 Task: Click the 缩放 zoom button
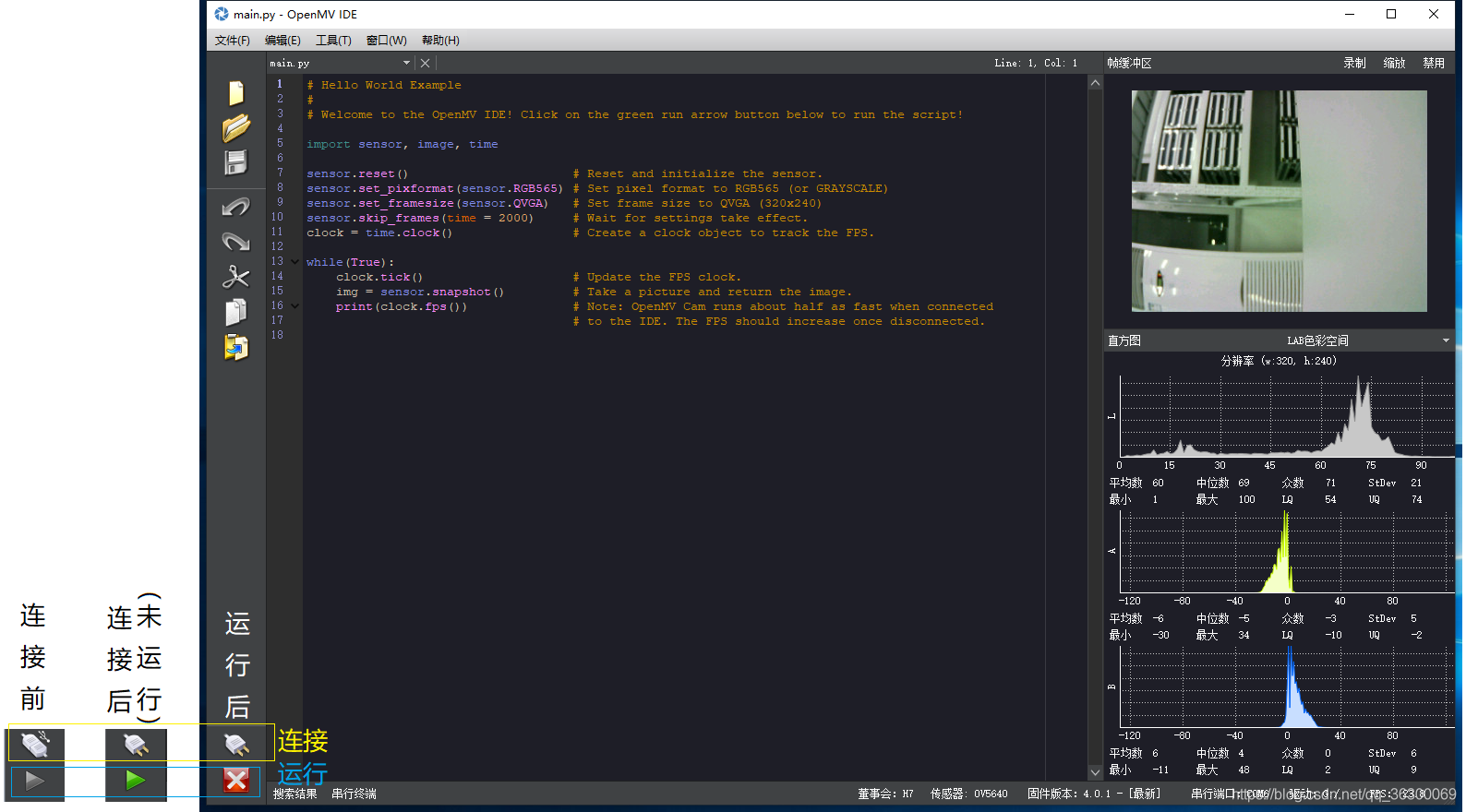click(1394, 63)
